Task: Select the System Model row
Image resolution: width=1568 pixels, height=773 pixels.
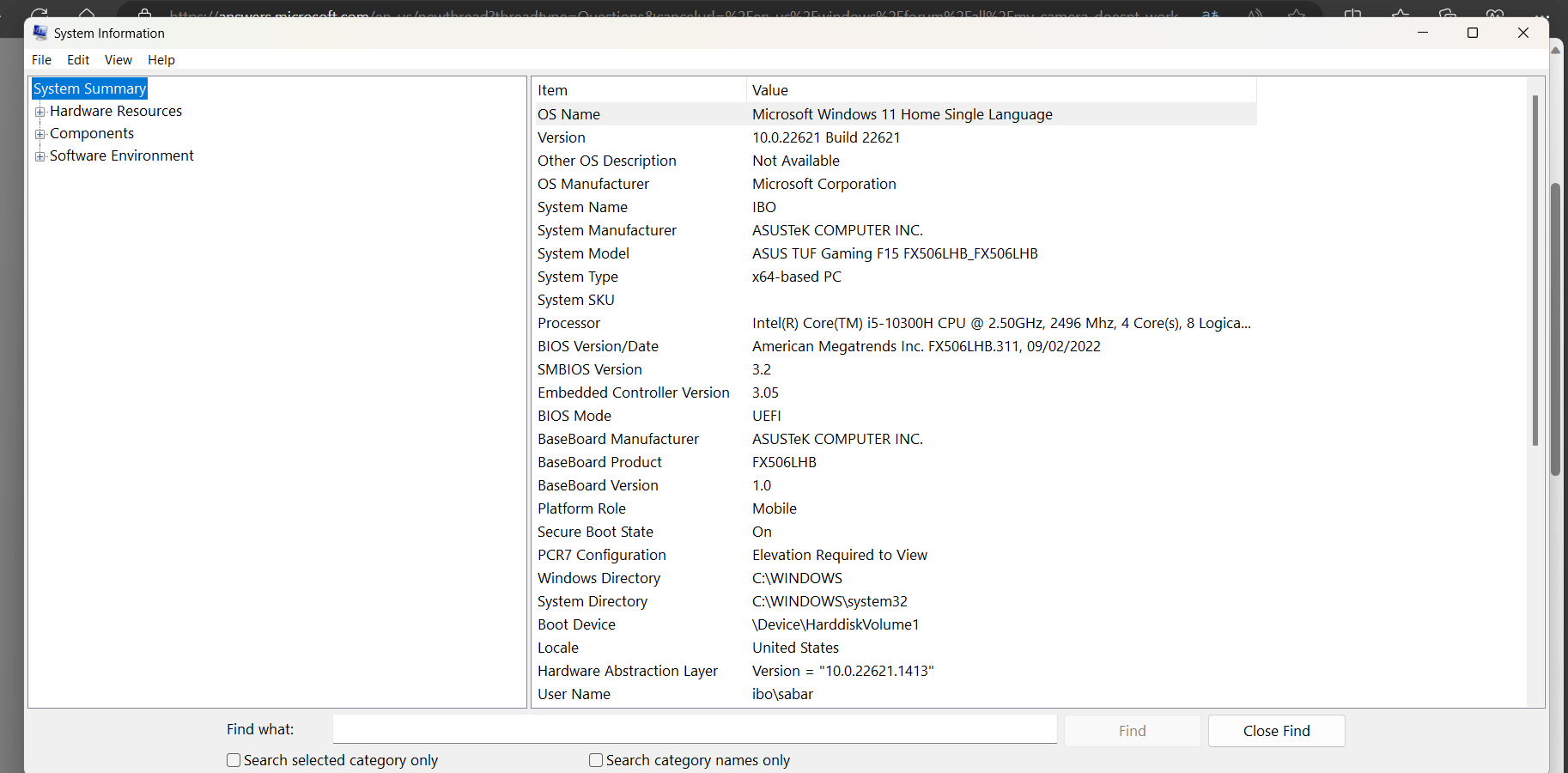Action: point(896,253)
